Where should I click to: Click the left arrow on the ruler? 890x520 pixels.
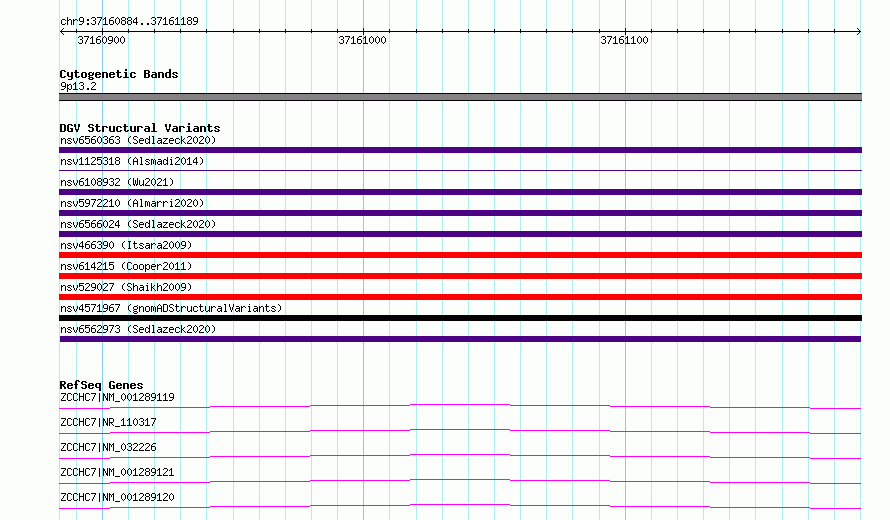tap(62, 32)
